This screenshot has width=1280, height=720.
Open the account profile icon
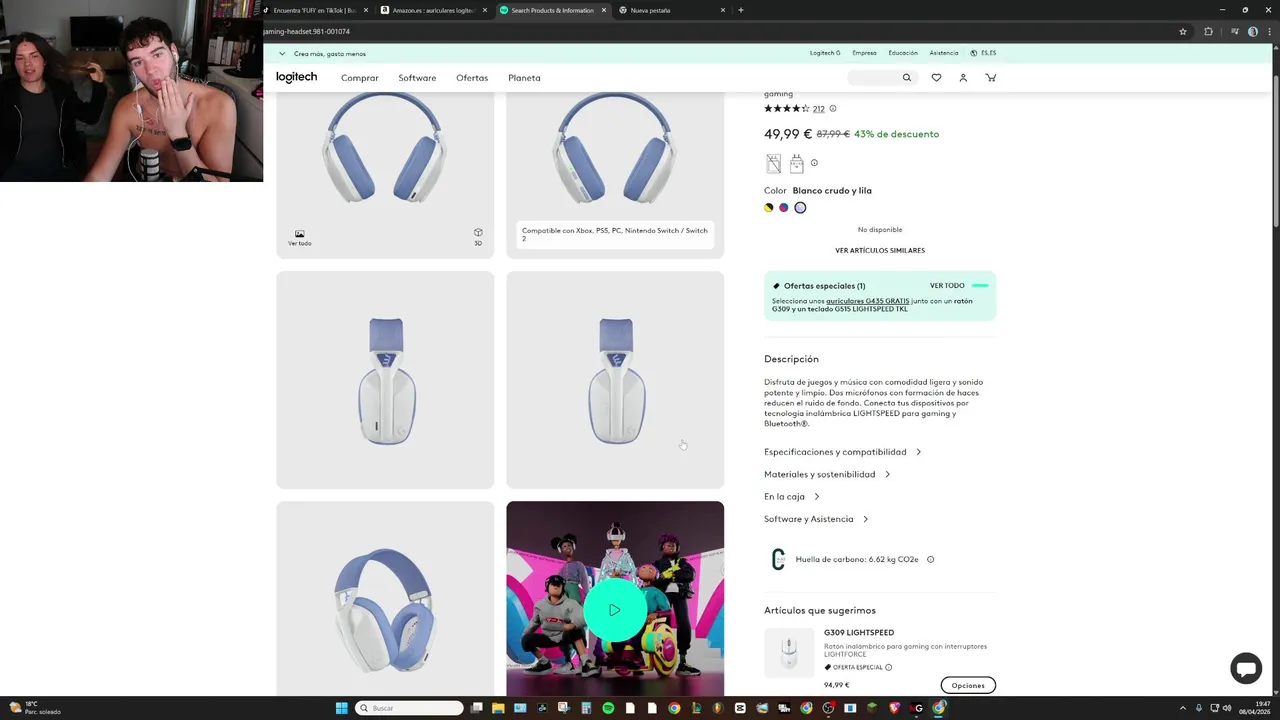click(x=963, y=77)
